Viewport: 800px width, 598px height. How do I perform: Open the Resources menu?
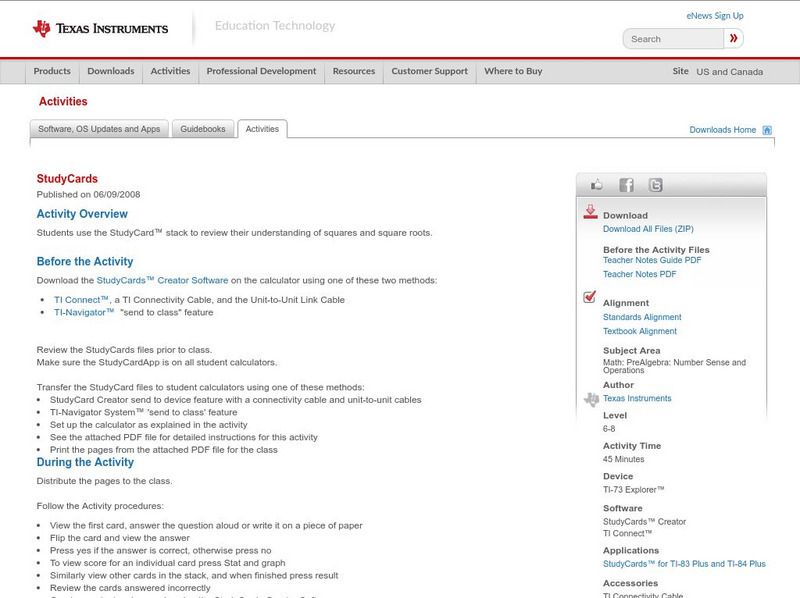(x=354, y=71)
